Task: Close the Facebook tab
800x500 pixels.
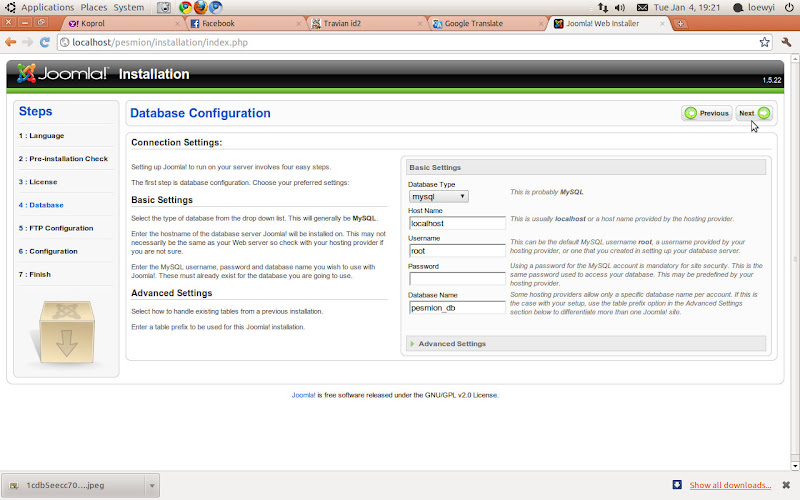Action: coord(298,23)
